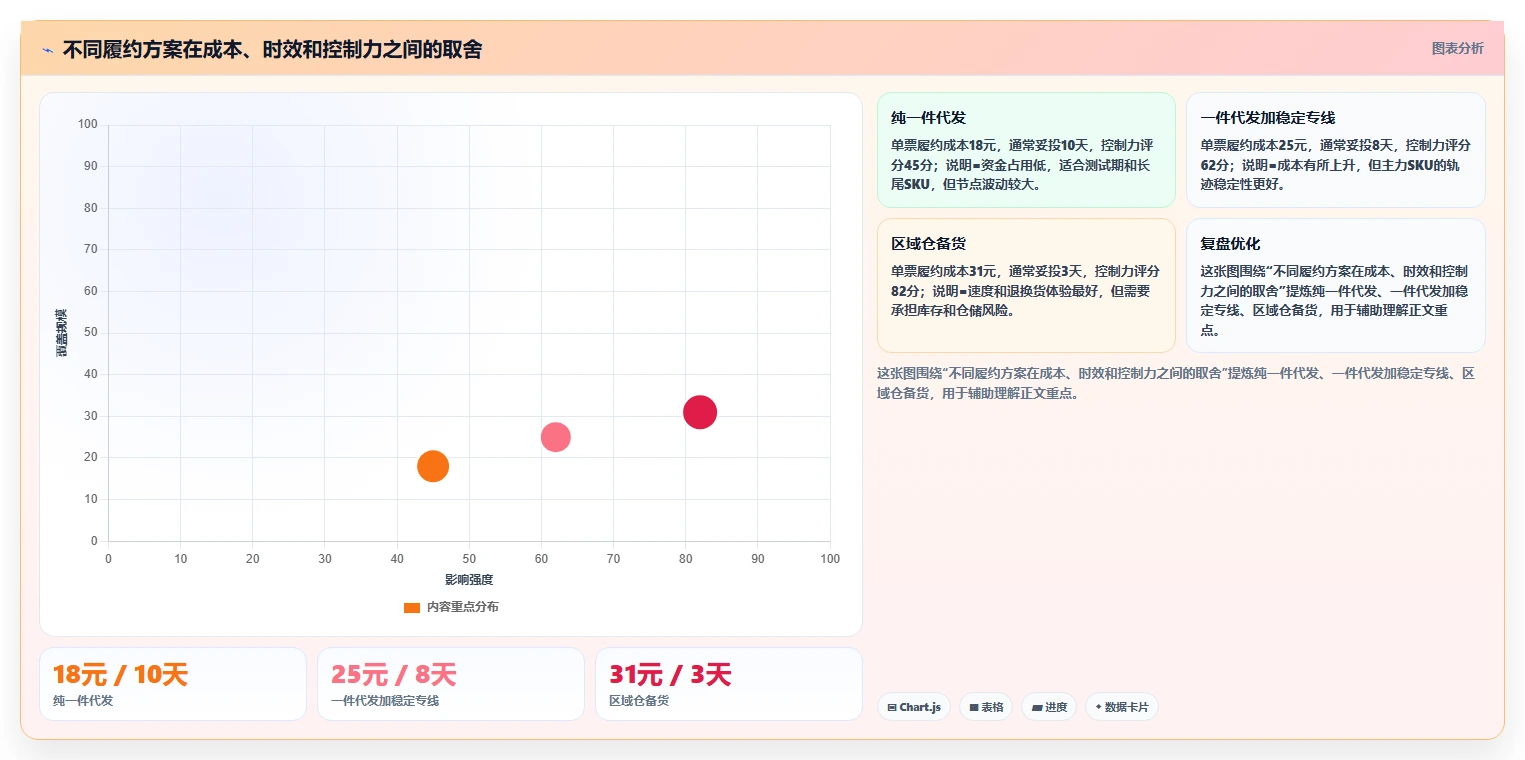
Task: Open the 一件代发加稳定专线 info card
Action: [1335, 150]
